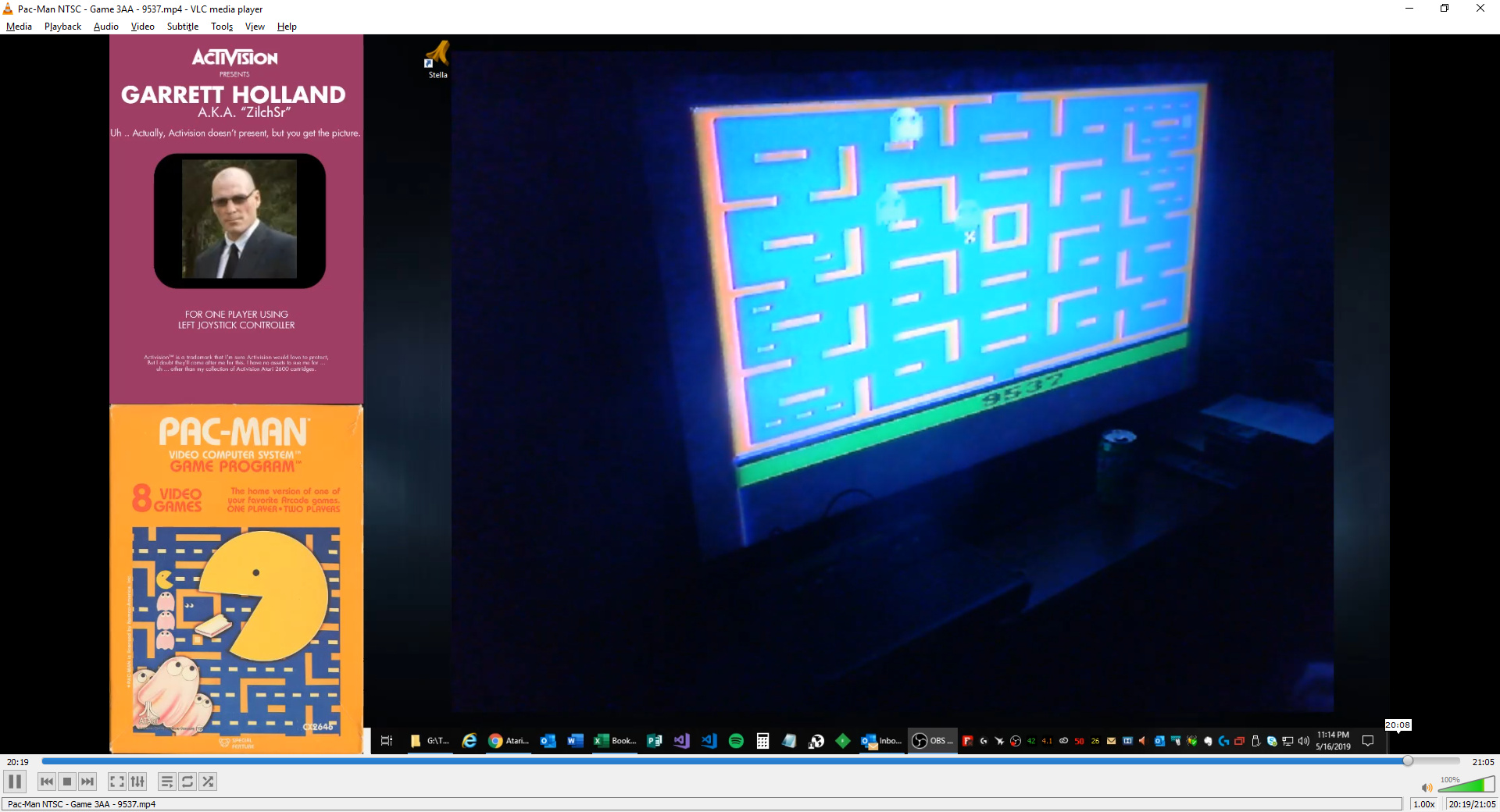Click the OBS taskbar button

(x=933, y=741)
